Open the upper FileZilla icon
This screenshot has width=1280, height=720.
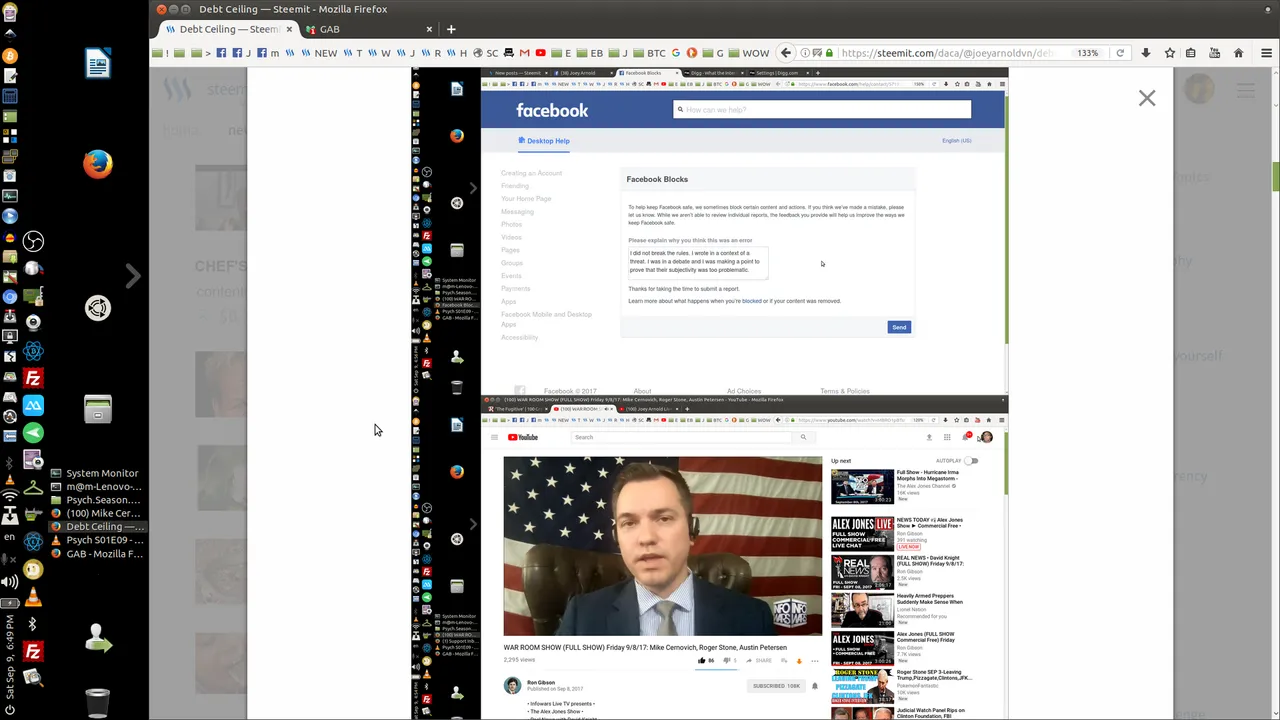[33, 378]
